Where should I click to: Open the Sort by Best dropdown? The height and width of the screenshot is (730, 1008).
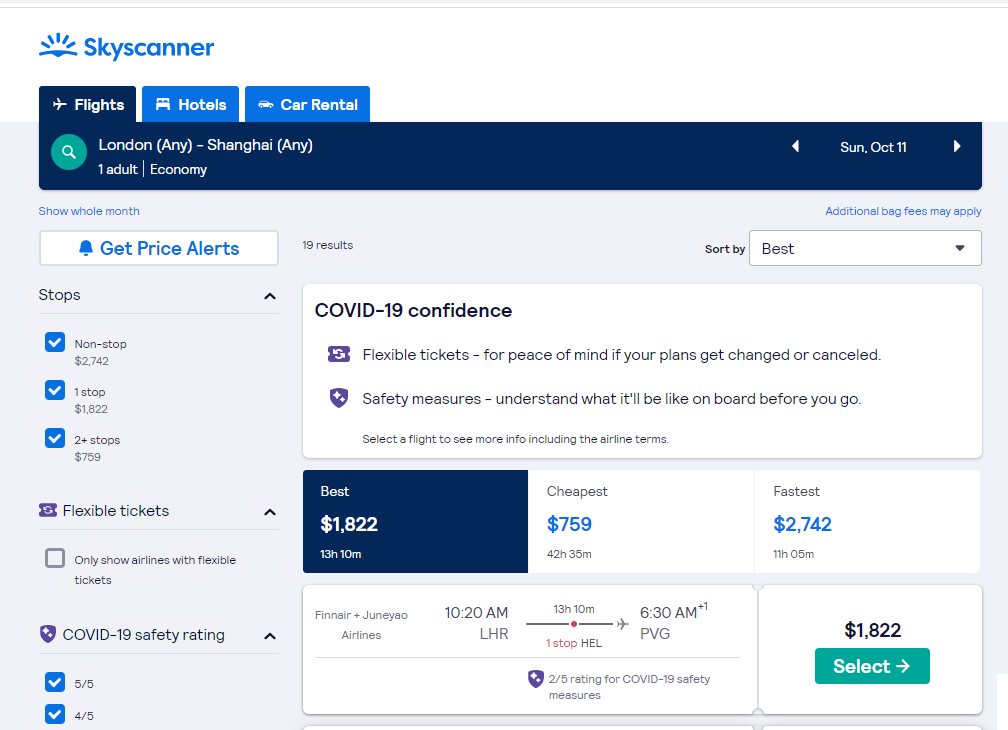point(865,248)
